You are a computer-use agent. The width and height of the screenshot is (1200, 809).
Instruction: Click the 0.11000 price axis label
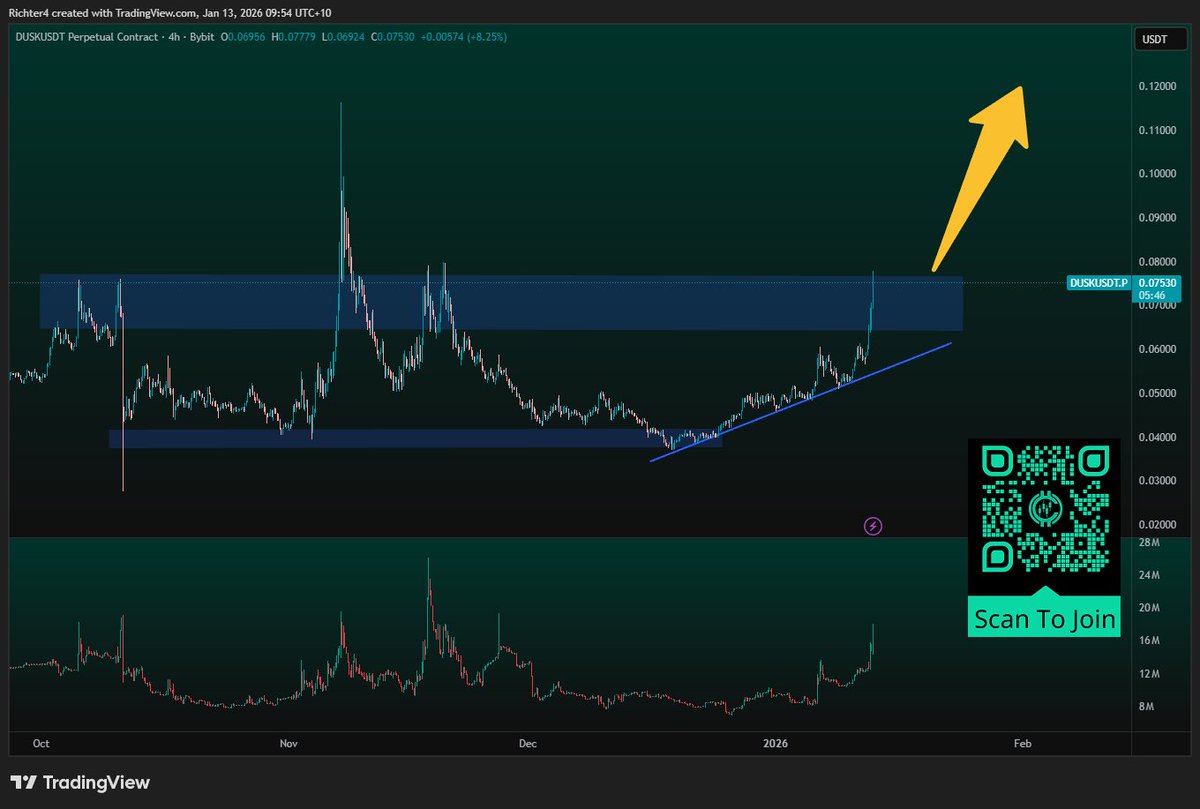point(1157,131)
